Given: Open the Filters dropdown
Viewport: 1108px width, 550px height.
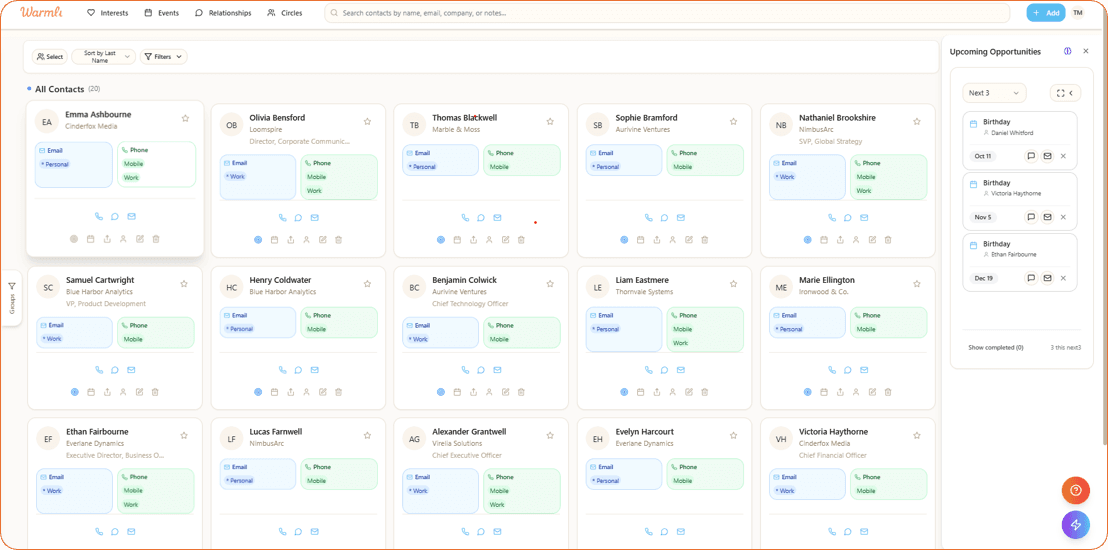Looking at the screenshot, I should (163, 57).
